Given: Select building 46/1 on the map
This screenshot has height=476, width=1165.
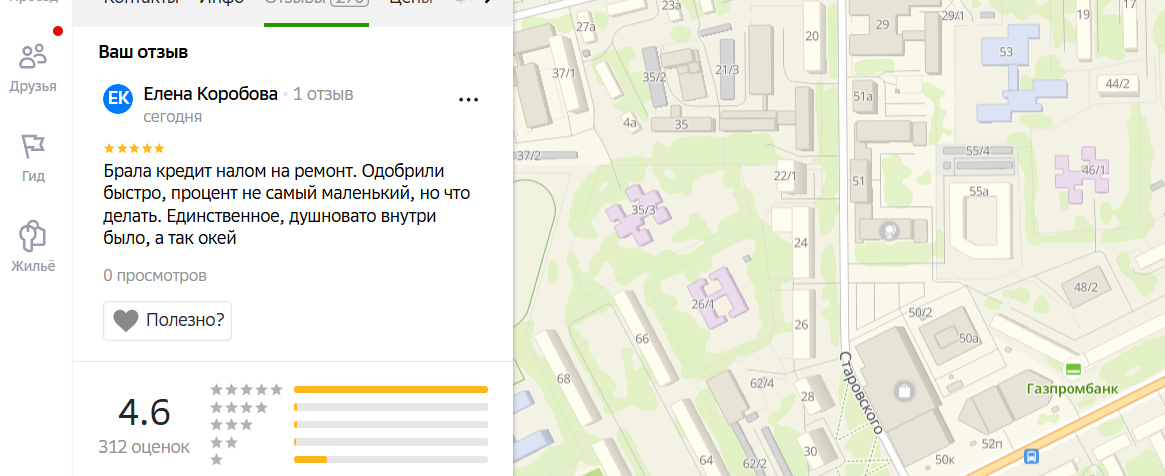Looking at the screenshot, I should pyautogui.click(x=1082, y=173).
